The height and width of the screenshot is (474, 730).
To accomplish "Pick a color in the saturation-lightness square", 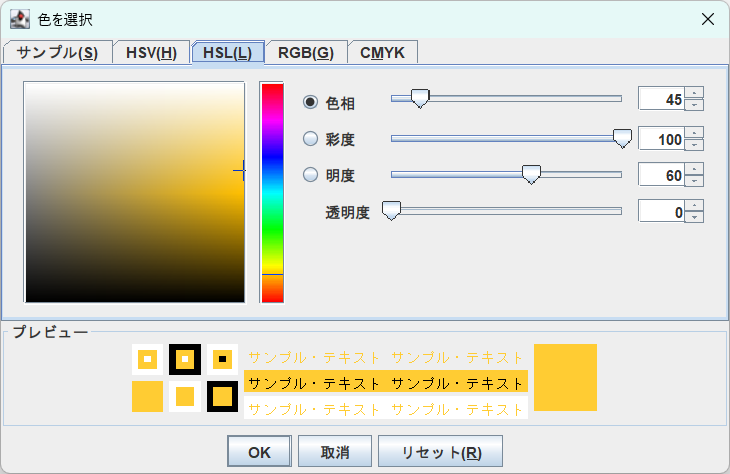I will point(135,192).
